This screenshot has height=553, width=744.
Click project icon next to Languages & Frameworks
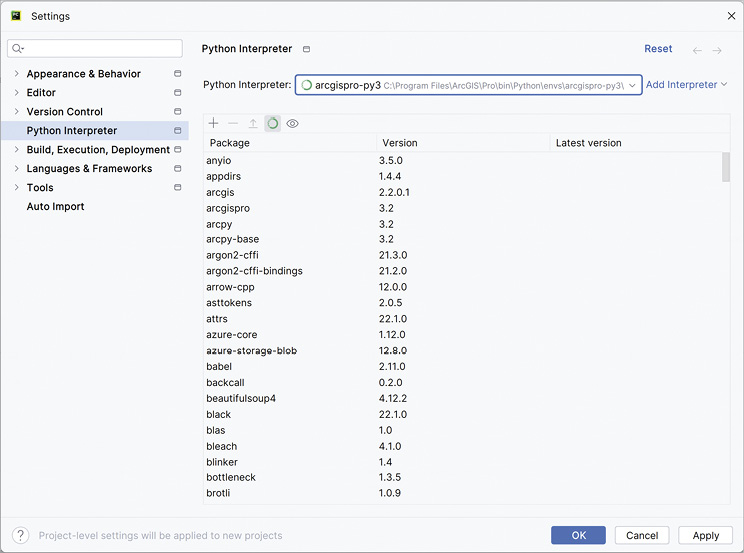(x=177, y=169)
